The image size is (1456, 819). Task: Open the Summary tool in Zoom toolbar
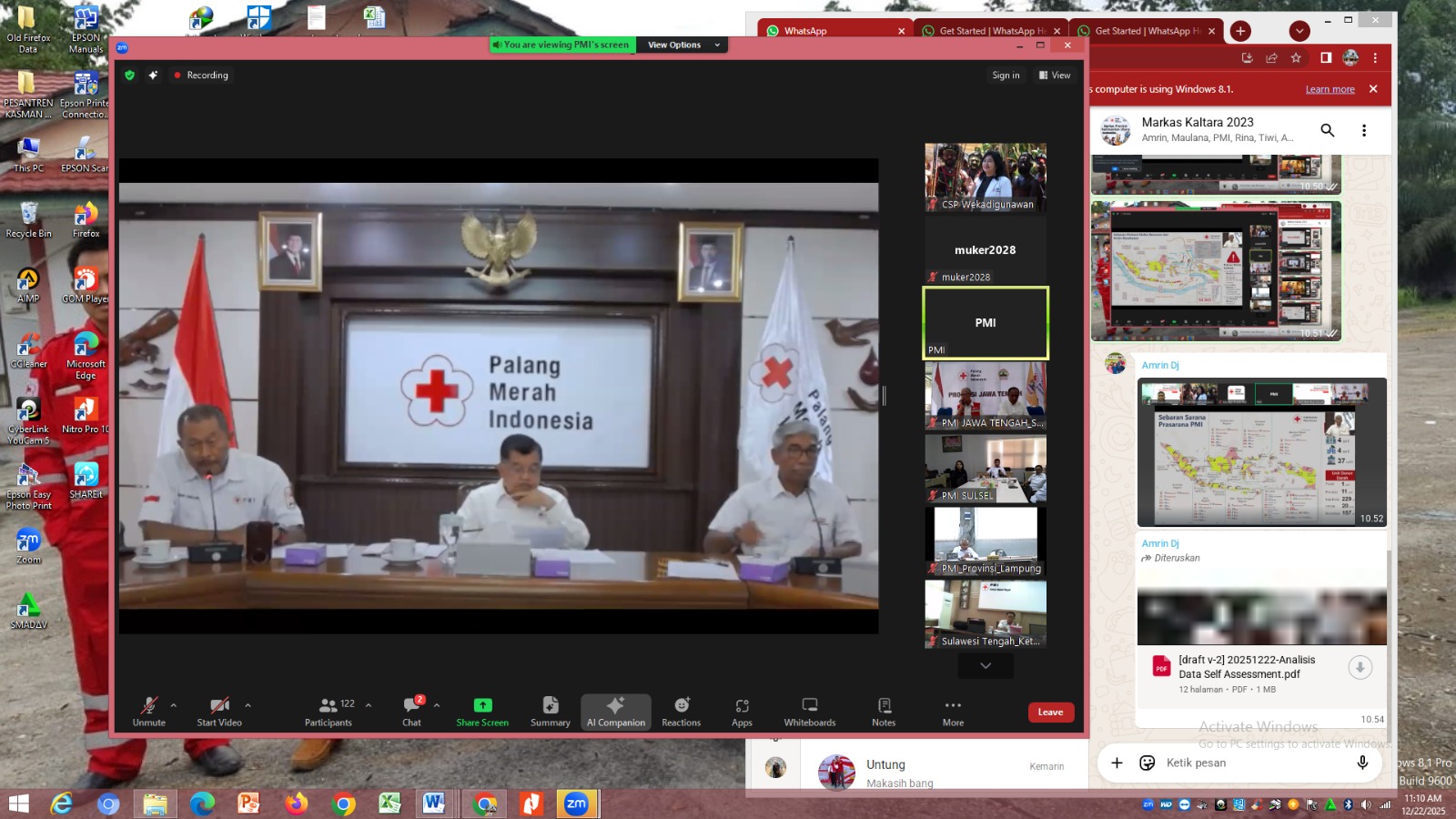coord(550,711)
